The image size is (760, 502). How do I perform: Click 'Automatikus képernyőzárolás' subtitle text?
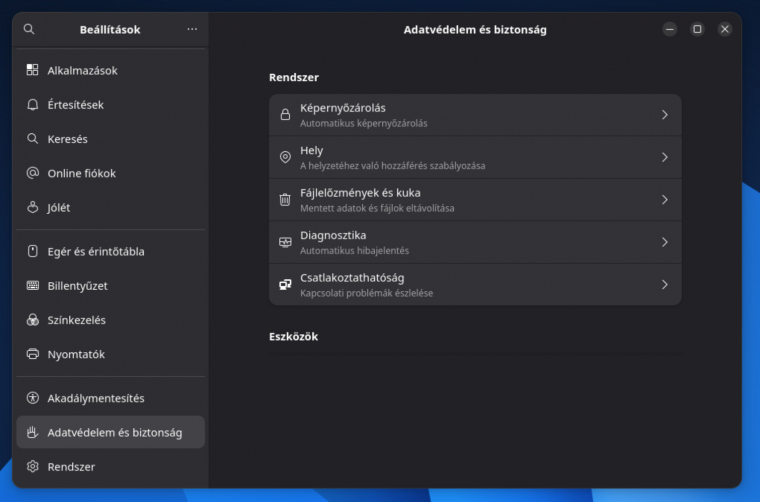pos(364,124)
